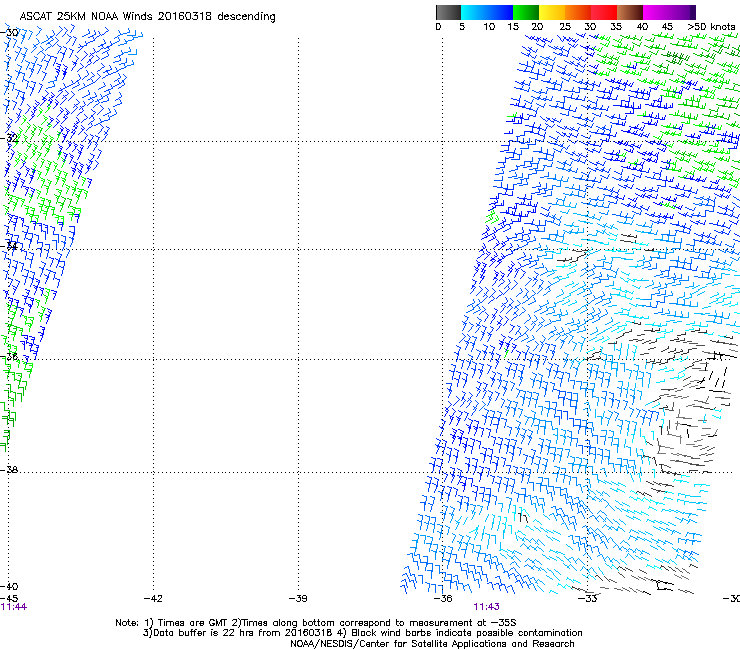The height and width of the screenshot is (650, 740).
Task: Select the brown 35-40 knots legend swatch
Action: pos(630,12)
